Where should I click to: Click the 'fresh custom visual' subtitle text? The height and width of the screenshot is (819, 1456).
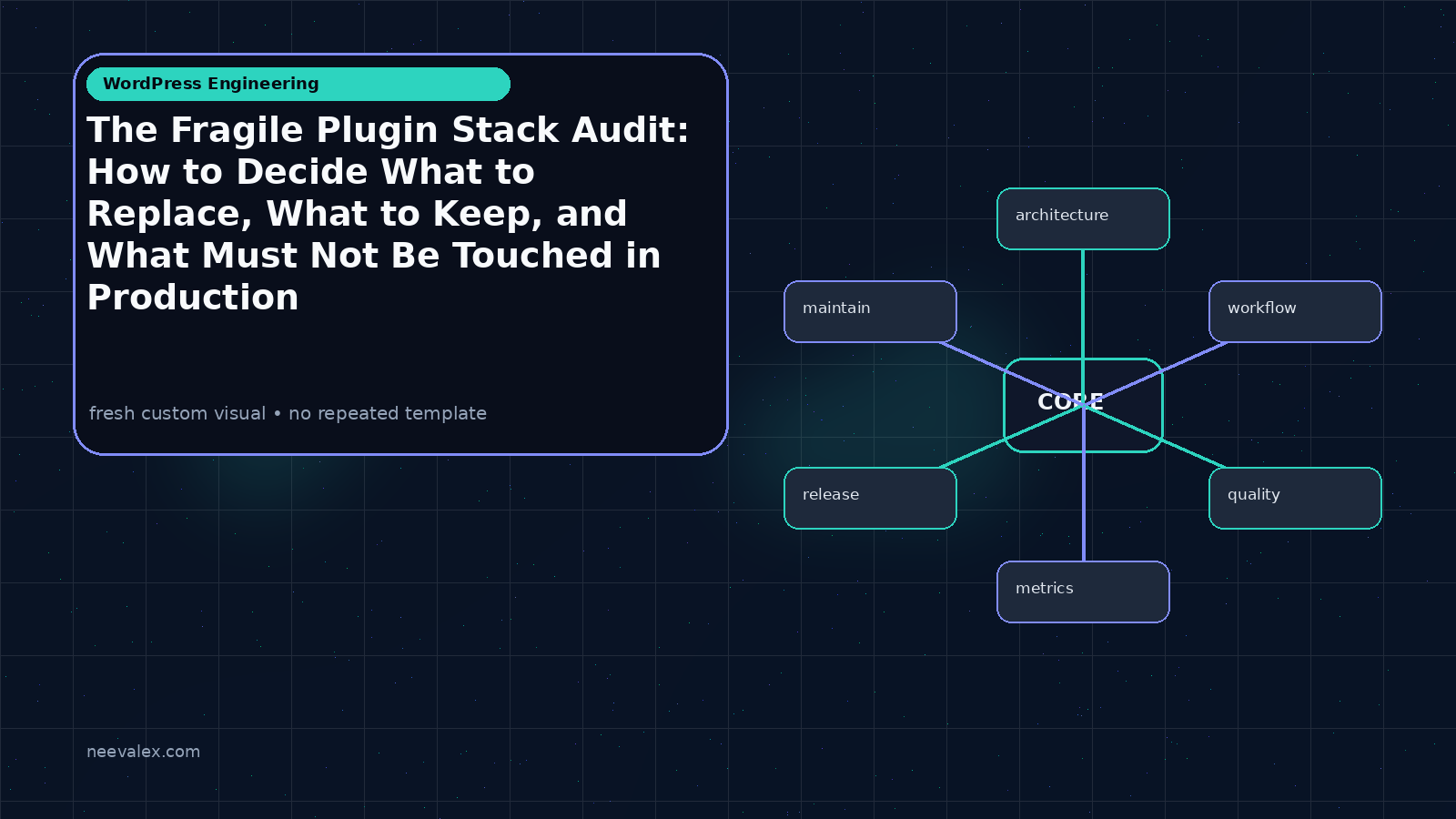288,413
